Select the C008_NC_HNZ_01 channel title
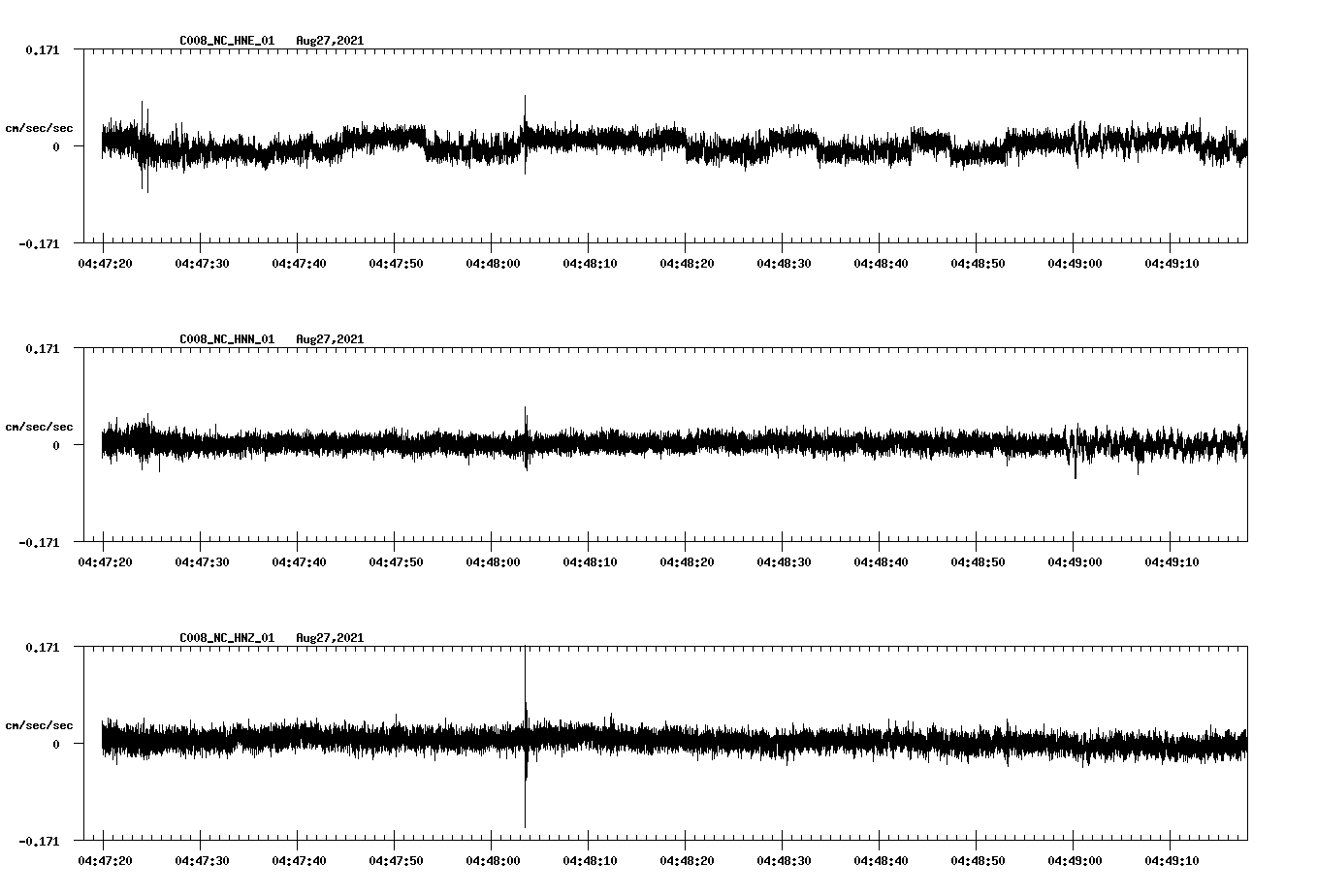Image resolution: width=1317 pixels, height=896 pixels. tap(227, 638)
